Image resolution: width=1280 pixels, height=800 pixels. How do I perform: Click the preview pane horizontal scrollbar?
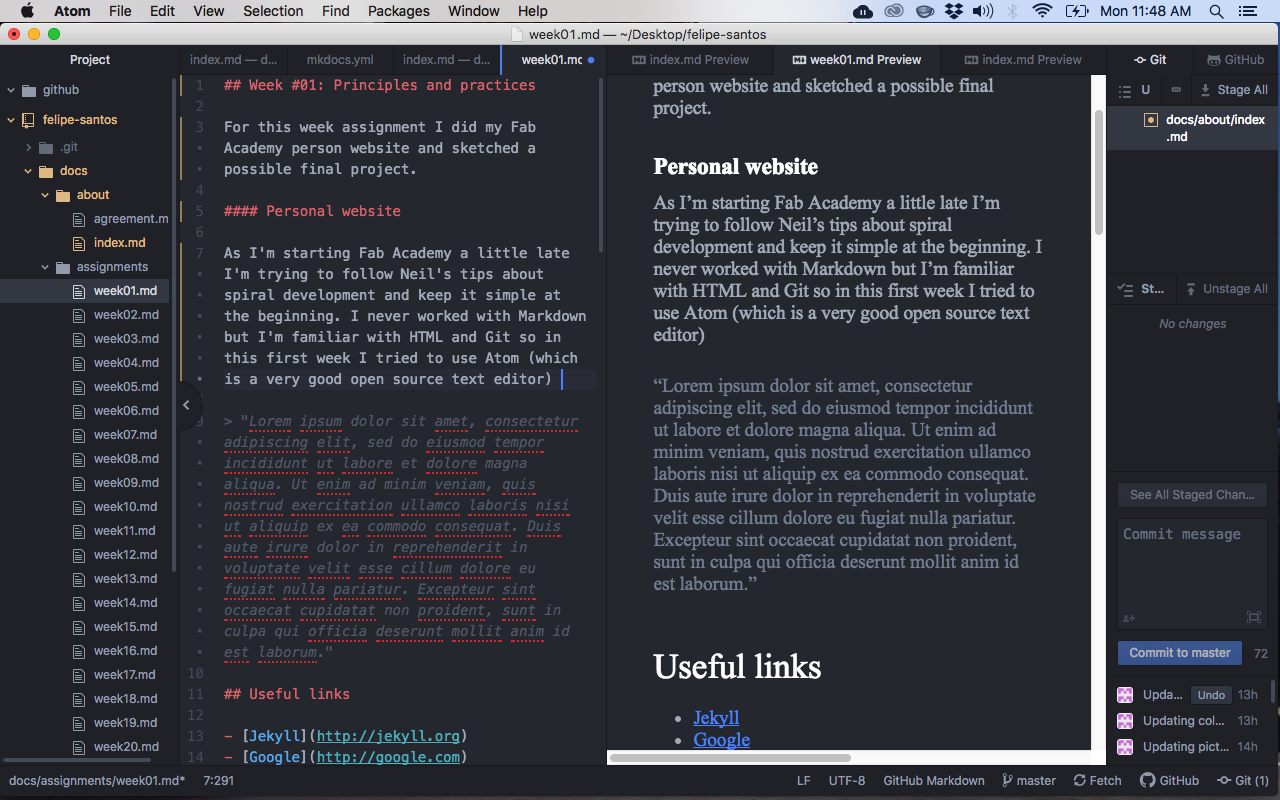pos(730,758)
